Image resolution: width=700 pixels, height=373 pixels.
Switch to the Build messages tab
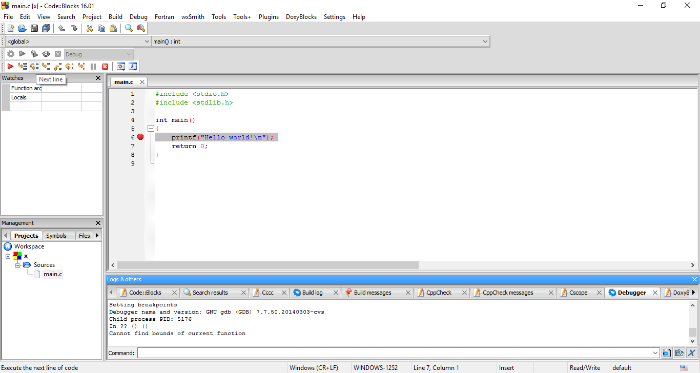[372, 293]
